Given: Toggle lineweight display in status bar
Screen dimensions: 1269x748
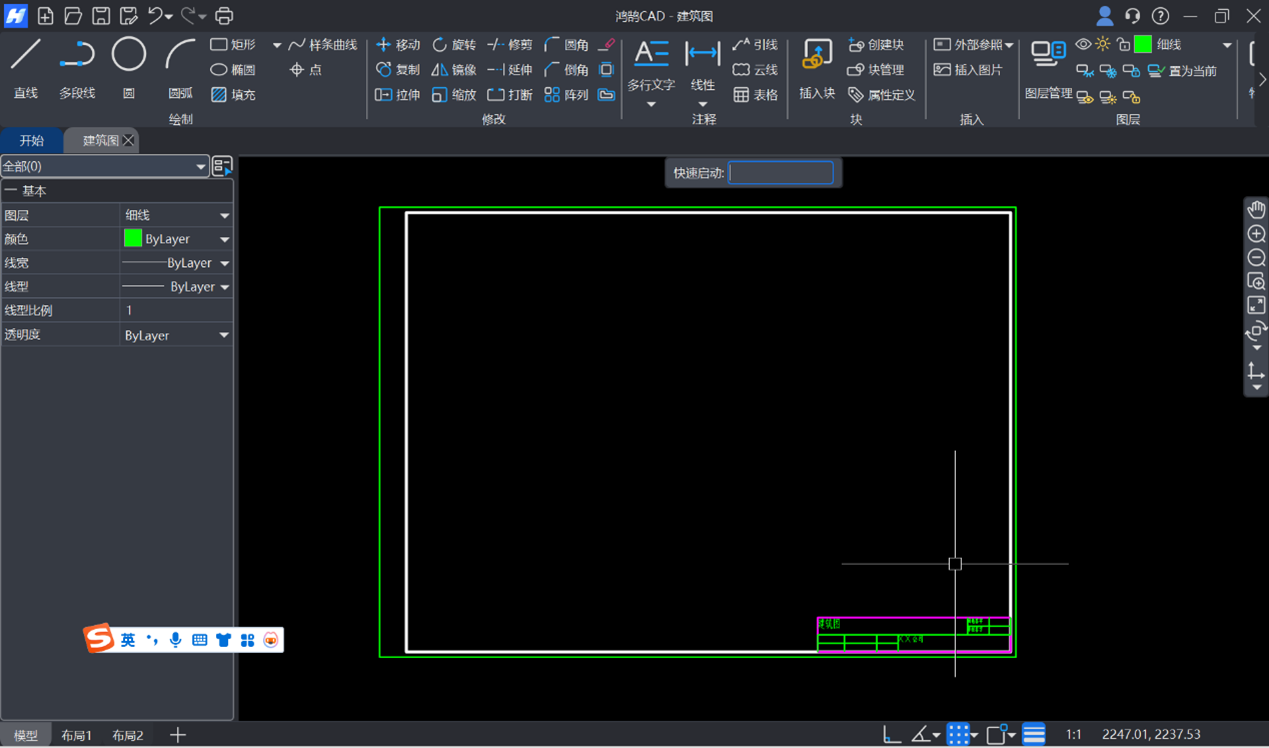Looking at the screenshot, I should pos(1033,735).
